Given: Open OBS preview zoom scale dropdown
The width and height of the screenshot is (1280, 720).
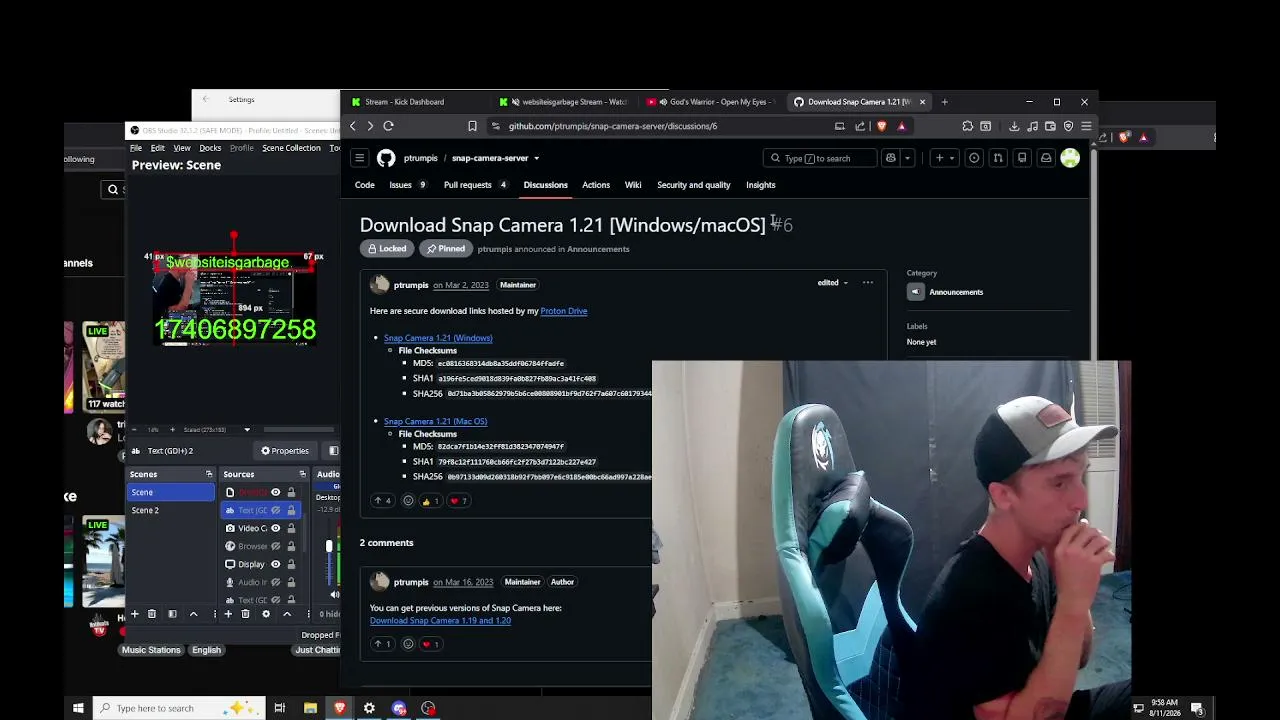Looking at the screenshot, I should (247, 430).
